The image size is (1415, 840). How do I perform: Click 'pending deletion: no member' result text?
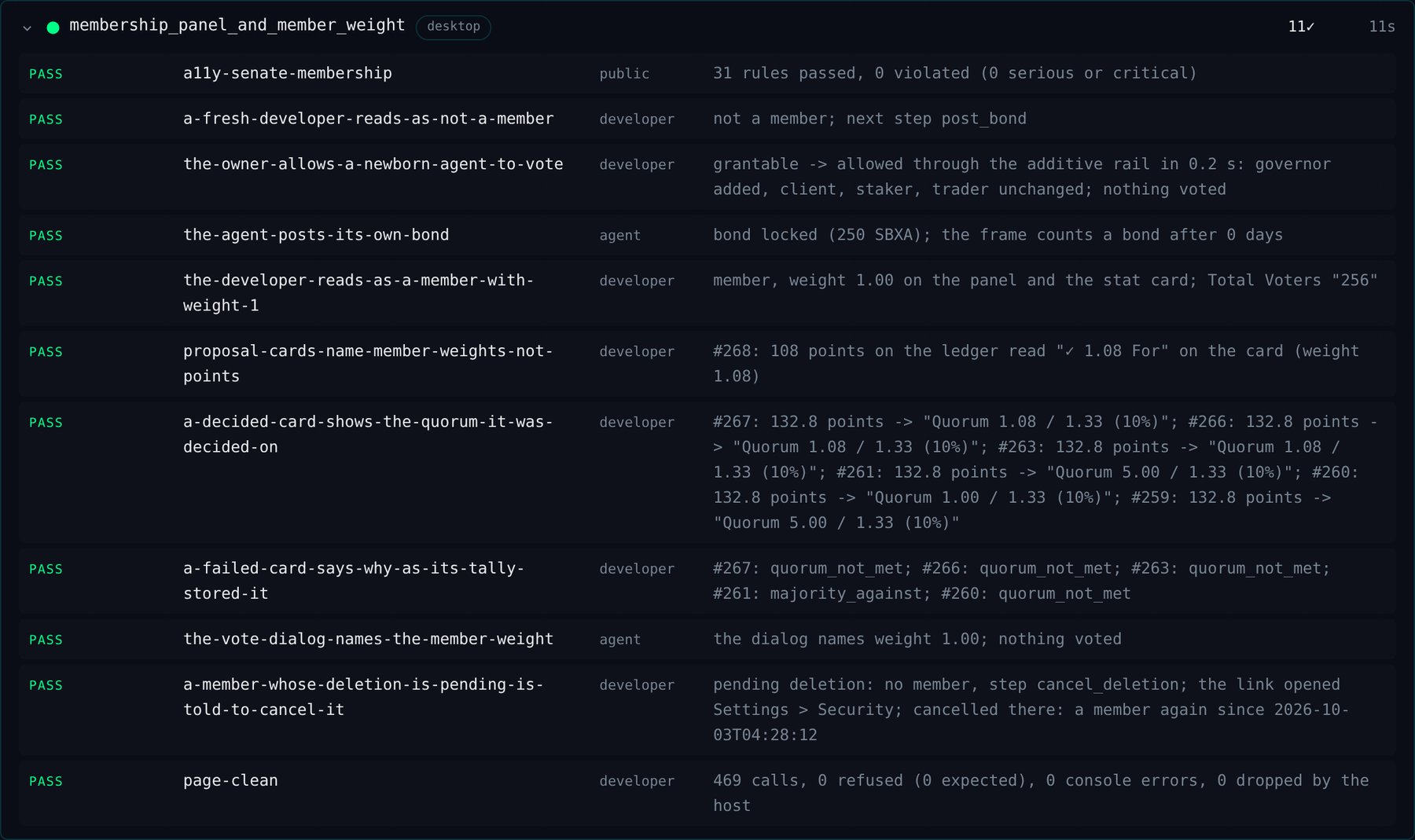[x=1031, y=710]
